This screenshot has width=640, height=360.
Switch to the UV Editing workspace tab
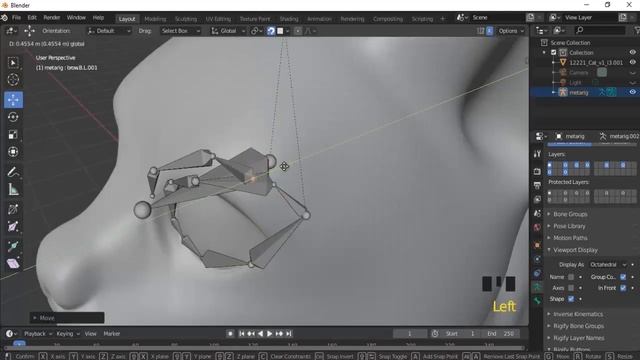tap(218, 19)
